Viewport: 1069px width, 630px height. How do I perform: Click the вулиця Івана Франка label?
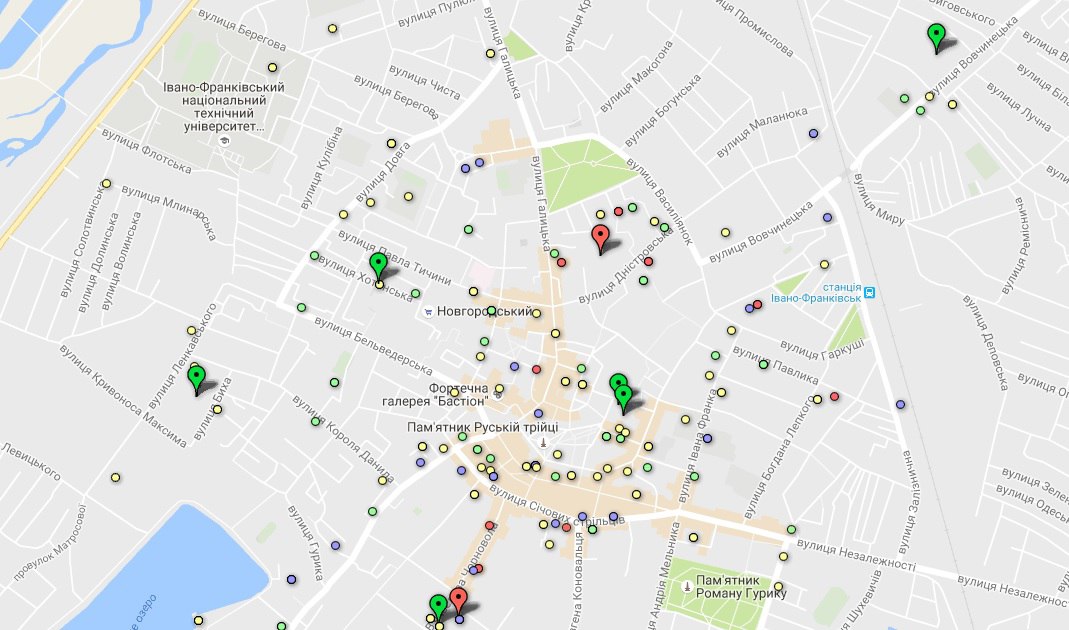pos(699,447)
